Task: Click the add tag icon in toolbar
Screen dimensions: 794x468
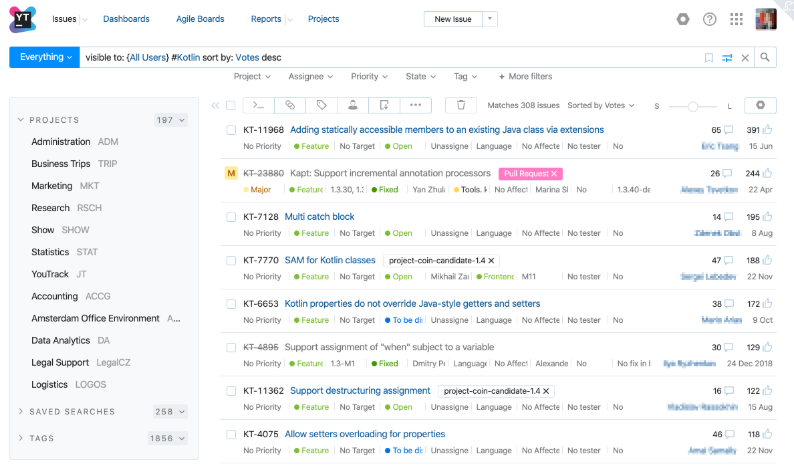Action: click(321, 105)
